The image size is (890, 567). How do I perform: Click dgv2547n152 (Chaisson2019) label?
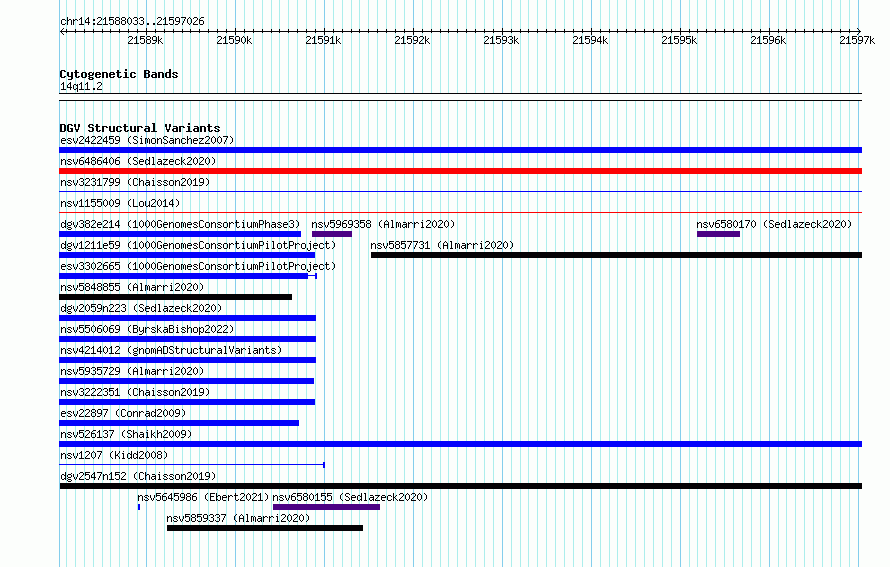pos(138,476)
